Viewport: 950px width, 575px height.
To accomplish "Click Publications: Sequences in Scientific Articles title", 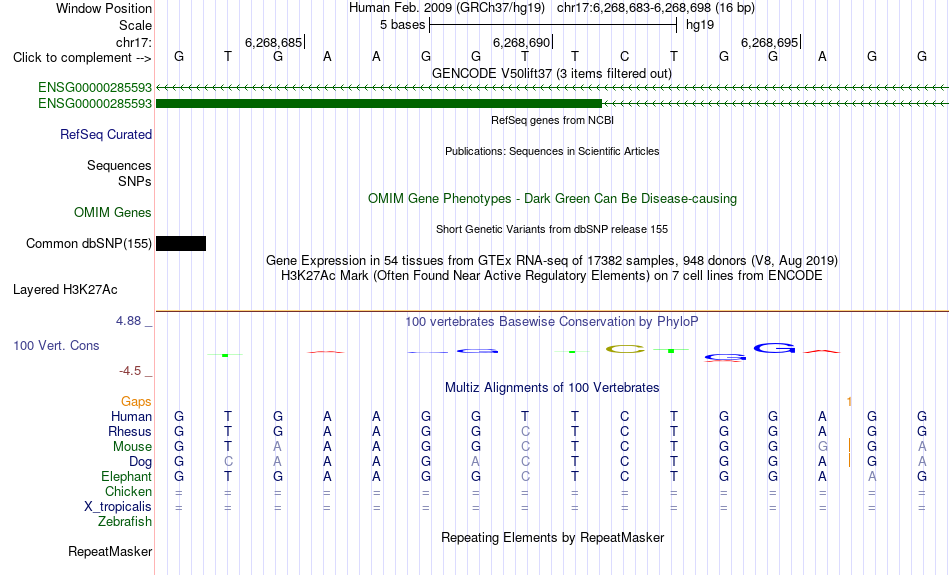I will tap(552, 151).
